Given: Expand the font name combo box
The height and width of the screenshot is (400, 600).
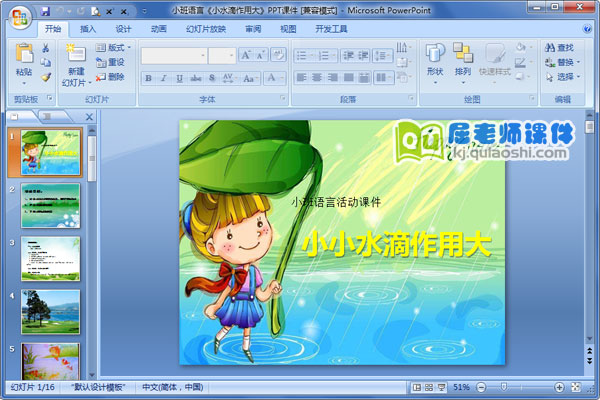Looking at the screenshot, I should [x=203, y=56].
